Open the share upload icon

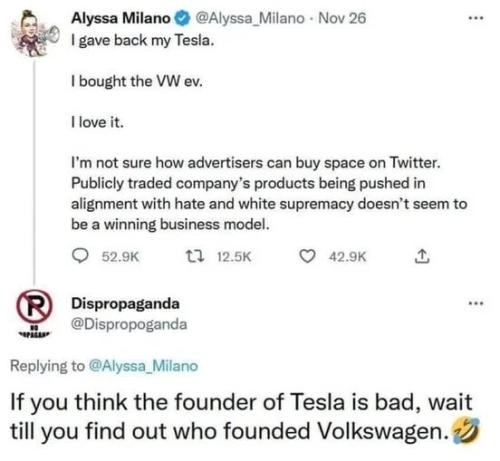422,256
